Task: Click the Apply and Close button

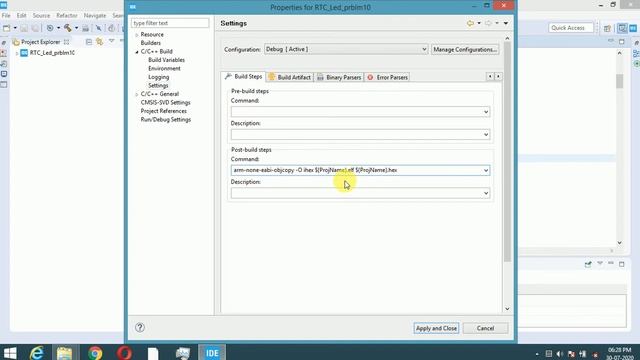Action: [x=436, y=328]
